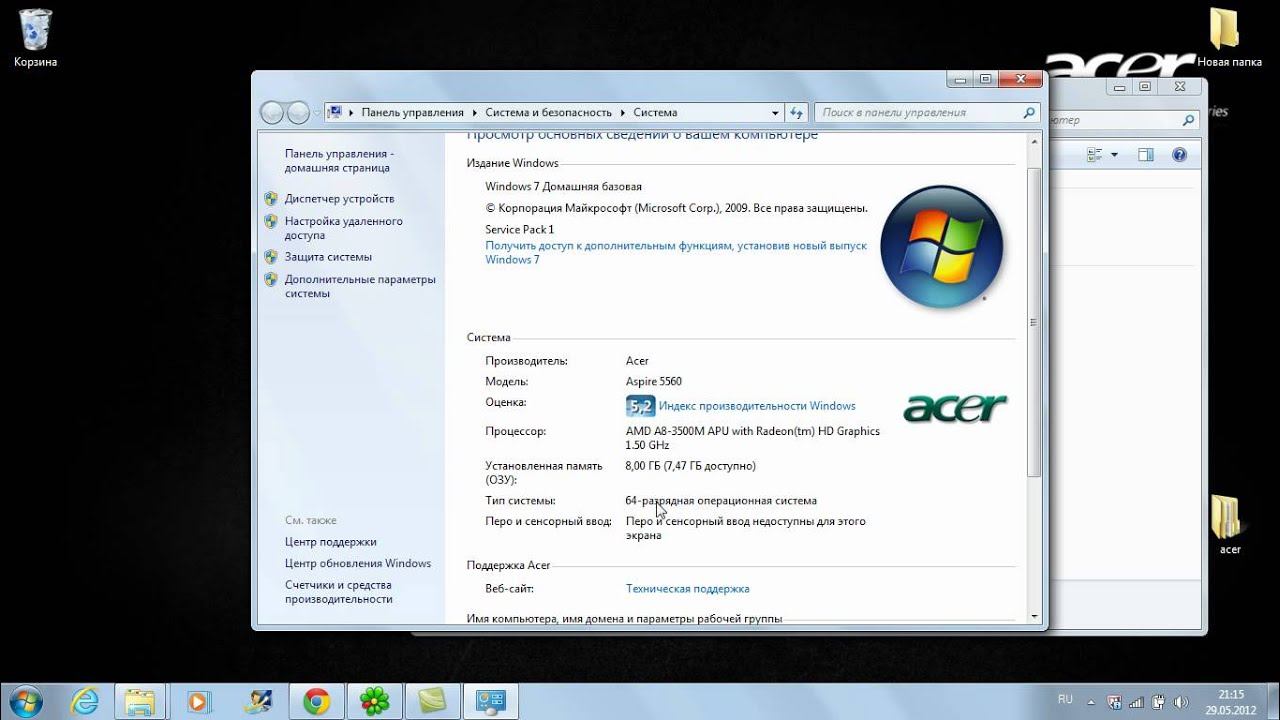Click the get new Windows 7 edition link
Screen dimensions: 1280x720
(676, 252)
